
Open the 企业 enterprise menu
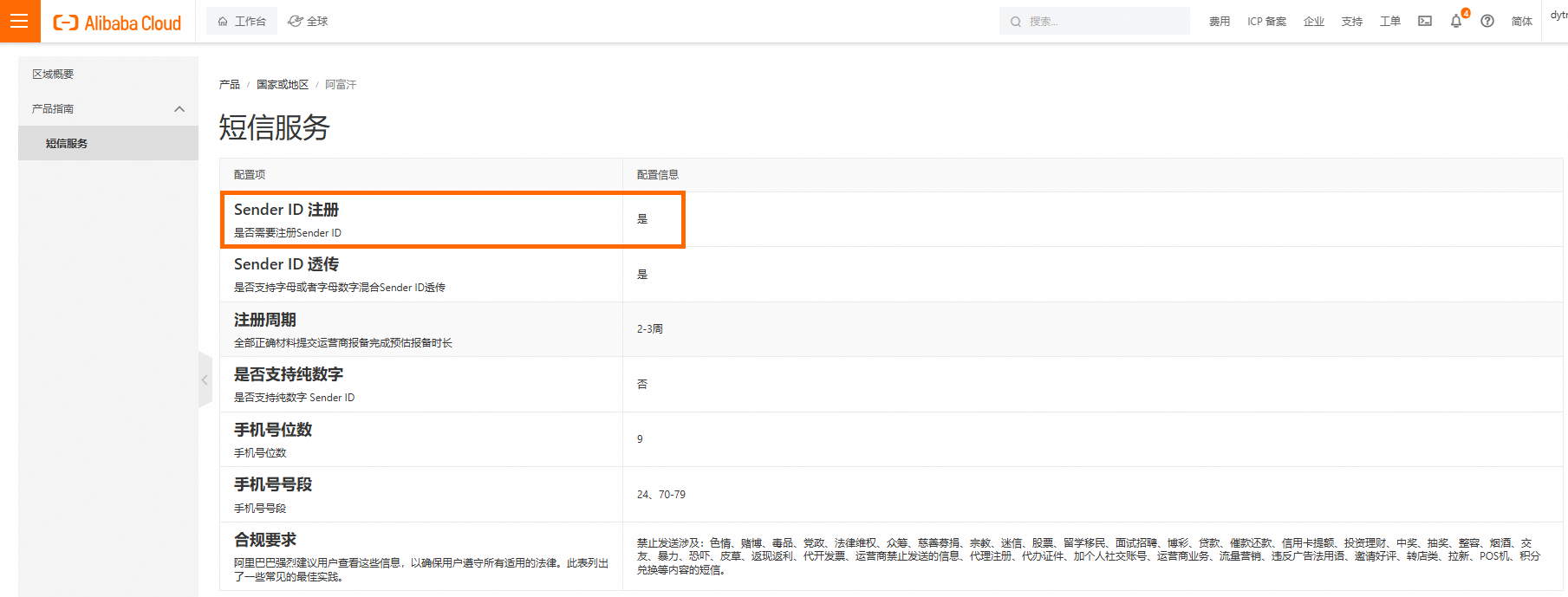1314,22
